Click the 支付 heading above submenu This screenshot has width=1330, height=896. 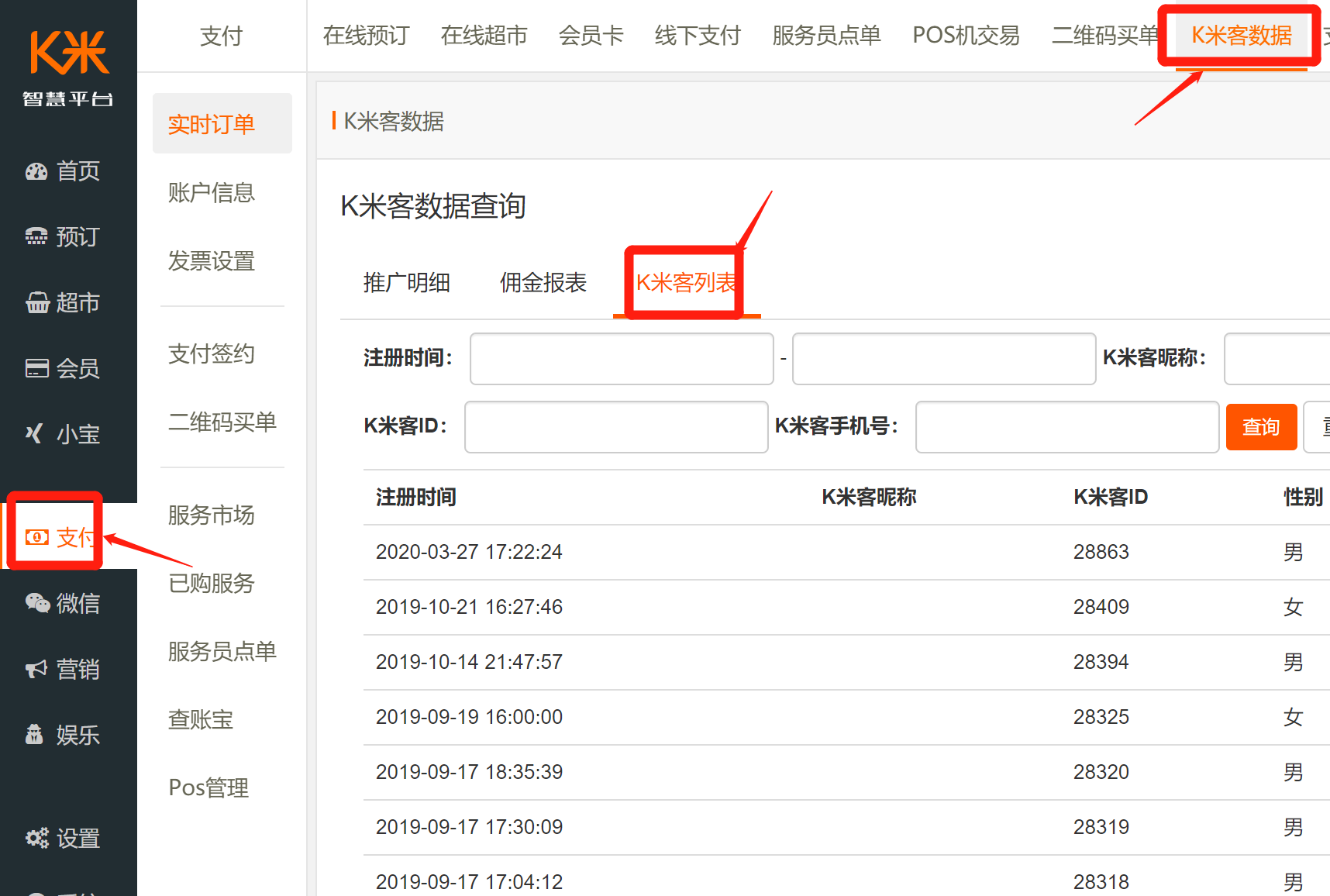tap(222, 36)
